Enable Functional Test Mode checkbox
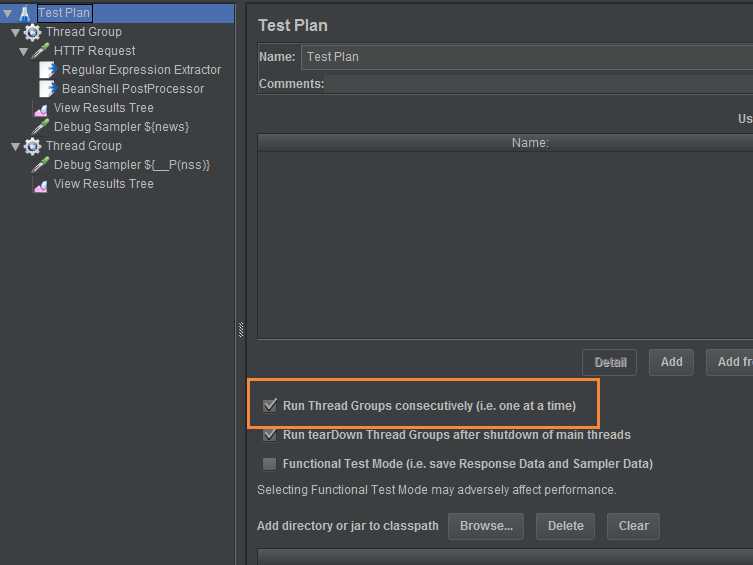 pyautogui.click(x=269, y=464)
